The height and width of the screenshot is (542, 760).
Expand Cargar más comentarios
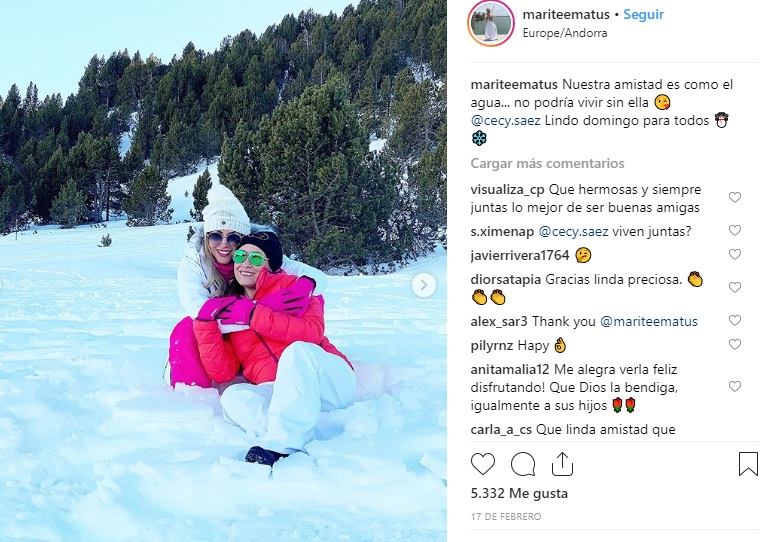pyautogui.click(x=547, y=163)
